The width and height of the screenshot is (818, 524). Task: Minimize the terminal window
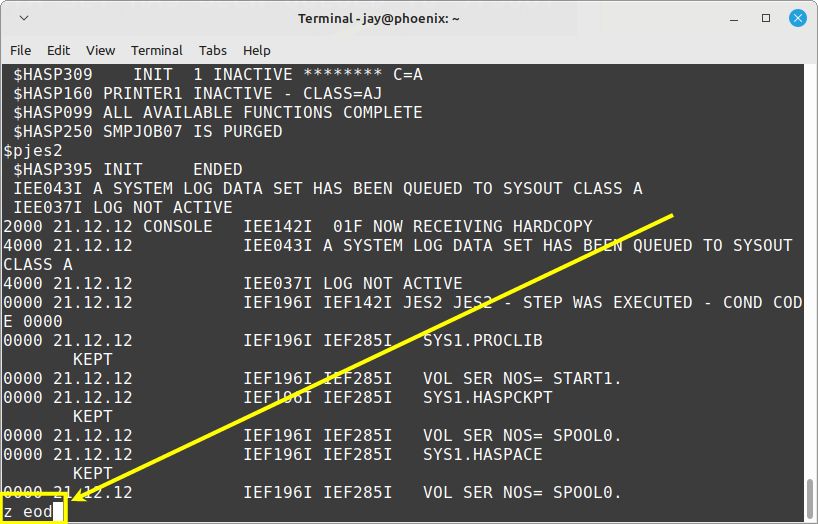point(734,19)
